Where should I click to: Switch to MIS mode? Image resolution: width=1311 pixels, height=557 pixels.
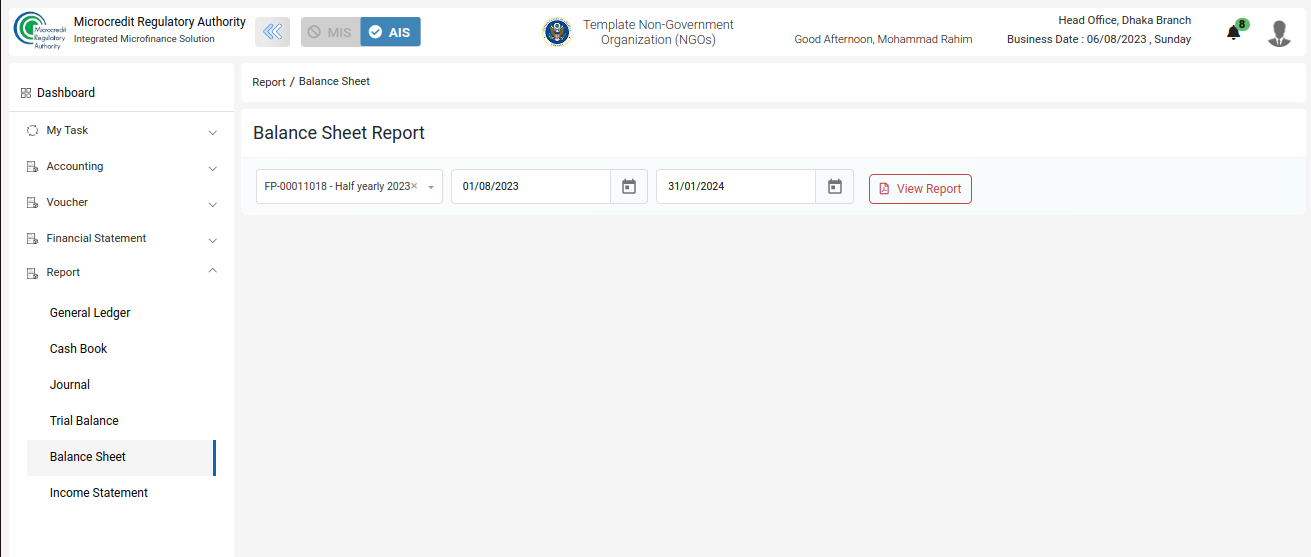tap(330, 32)
